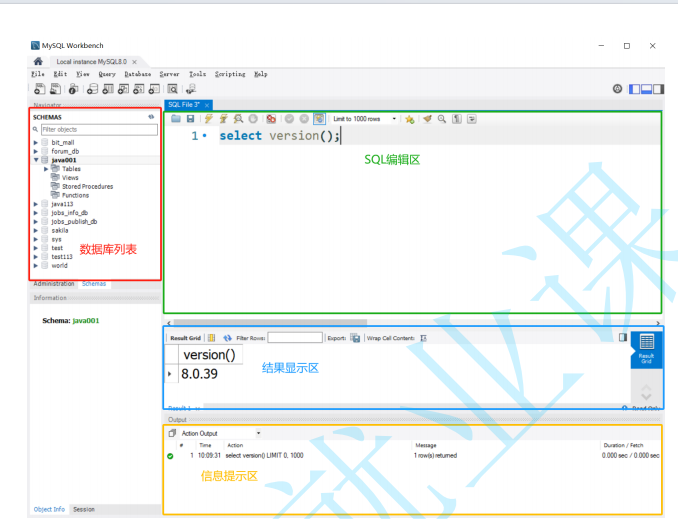Commit transaction checkmark icon
This screenshot has height=519, width=678.
[x=289, y=119]
